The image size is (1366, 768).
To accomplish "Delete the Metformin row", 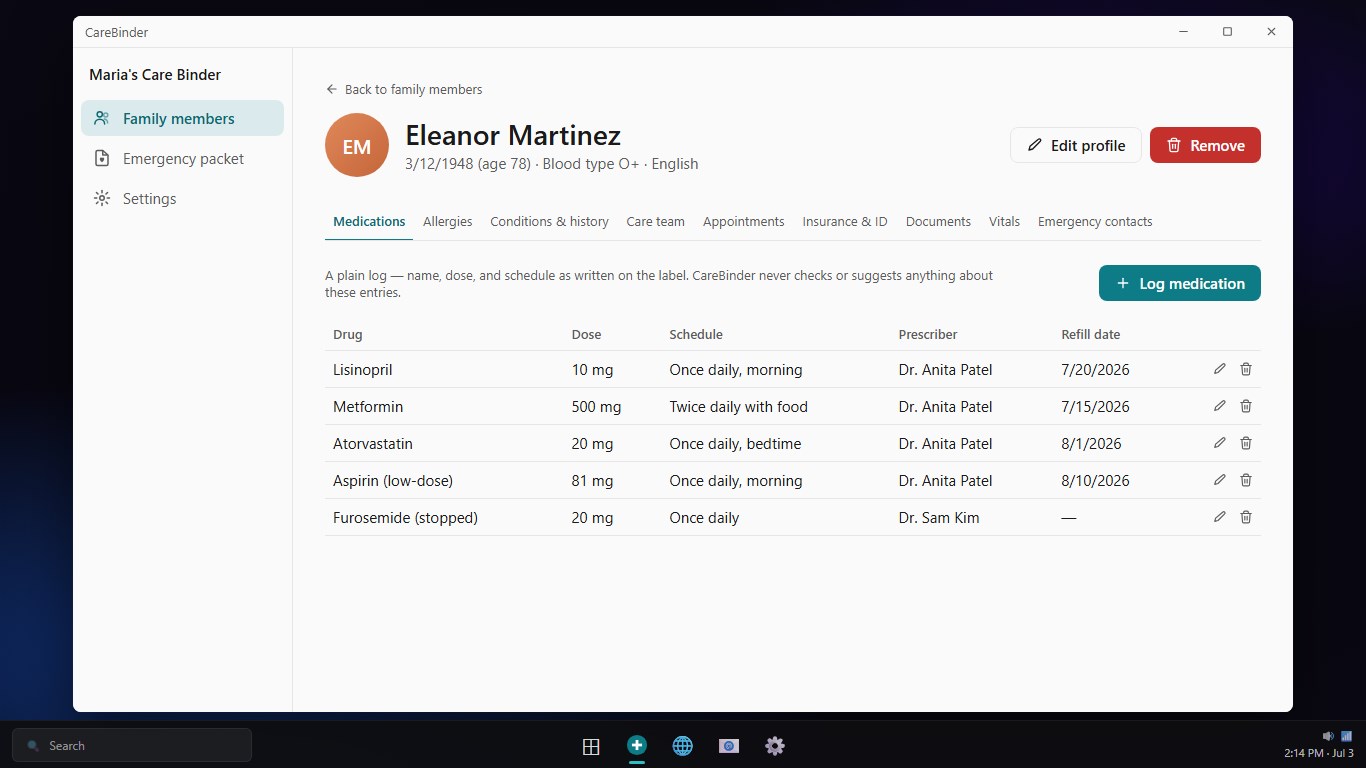I will click(1246, 406).
